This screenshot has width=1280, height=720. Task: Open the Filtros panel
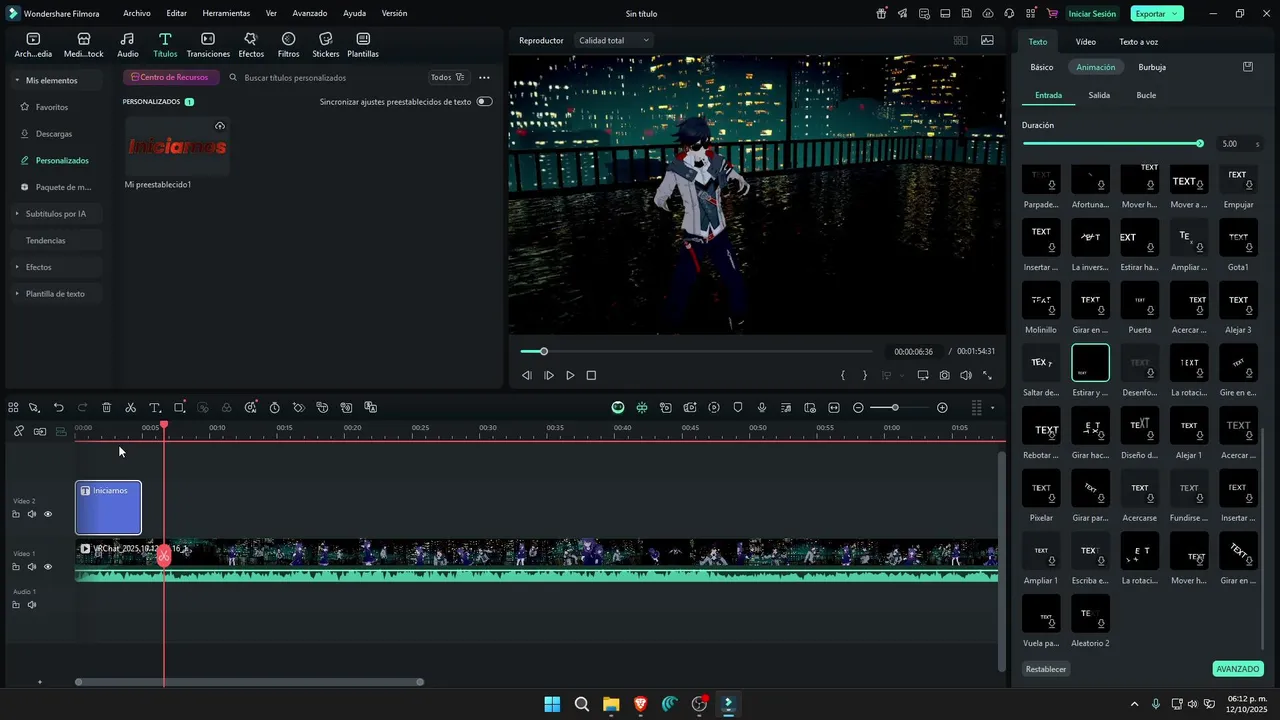288,45
